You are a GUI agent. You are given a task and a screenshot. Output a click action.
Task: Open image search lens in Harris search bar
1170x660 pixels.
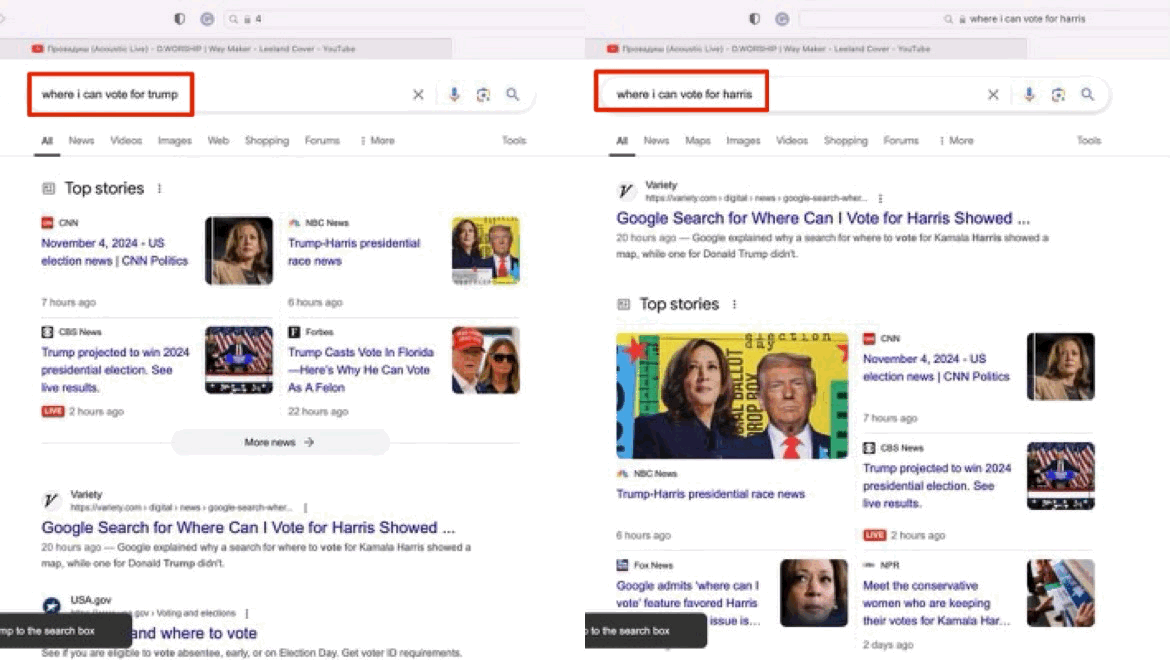[1058, 95]
